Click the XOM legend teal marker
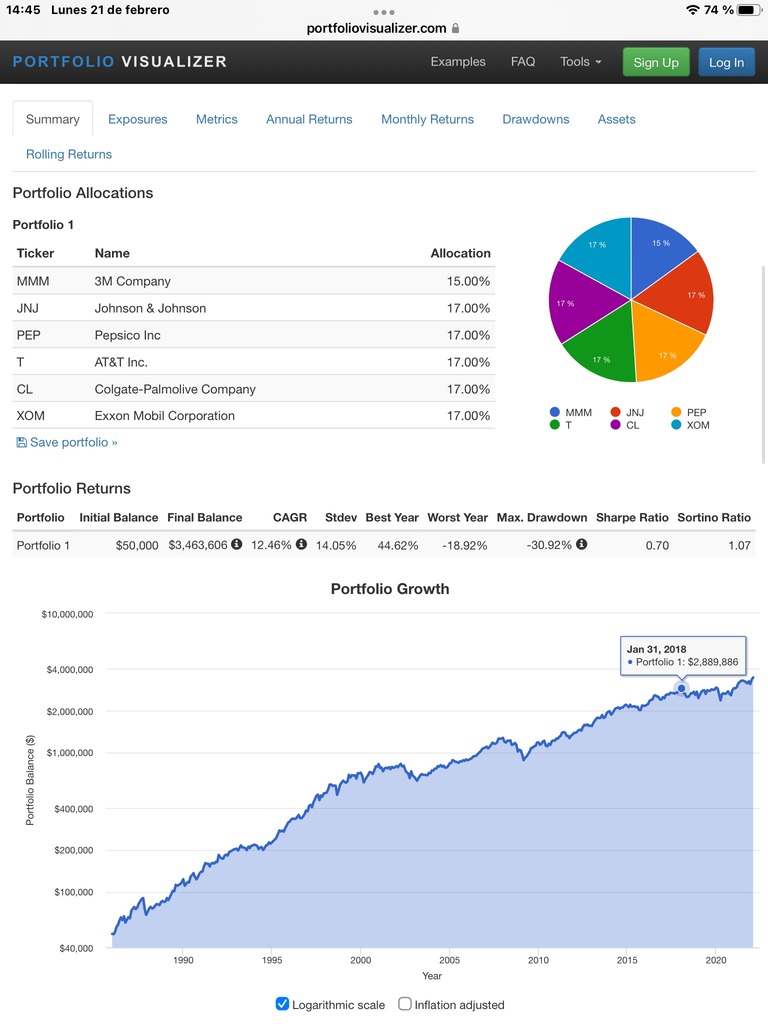Screen dimensions: 768x1024 pyautogui.click(x=676, y=425)
